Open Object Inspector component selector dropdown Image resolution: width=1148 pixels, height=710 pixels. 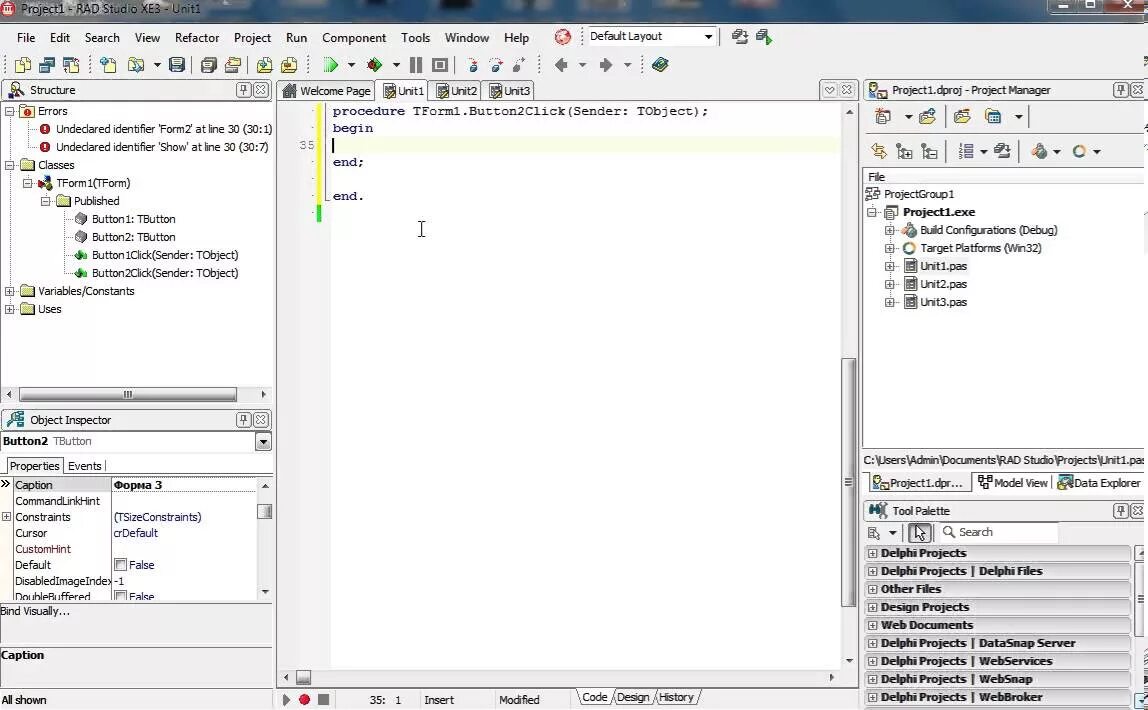264,441
